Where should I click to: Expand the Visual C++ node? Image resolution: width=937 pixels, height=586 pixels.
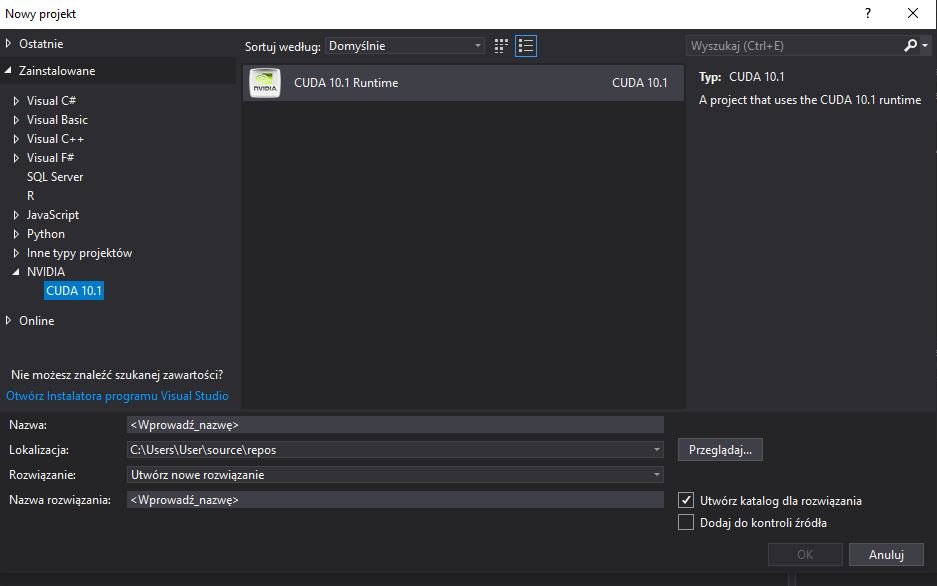pyautogui.click(x=16, y=139)
